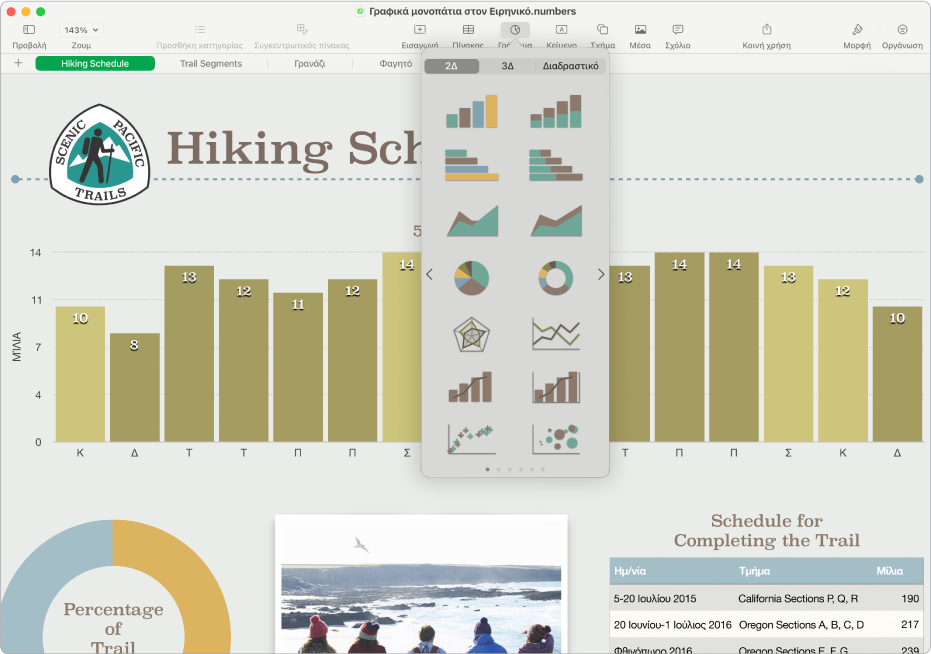The height and width of the screenshot is (654, 931).
Task: Choose the bubble chart option
Action: pyautogui.click(x=556, y=438)
